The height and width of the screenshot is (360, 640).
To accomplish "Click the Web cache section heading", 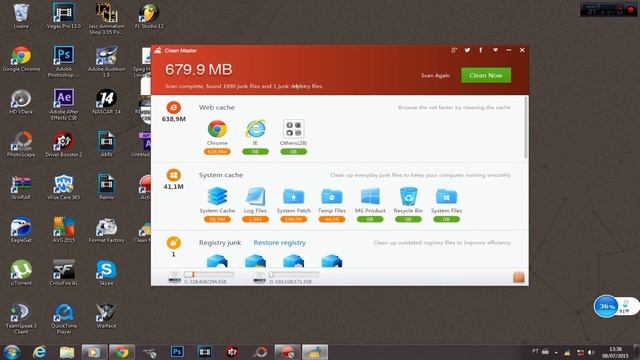I will [x=216, y=107].
